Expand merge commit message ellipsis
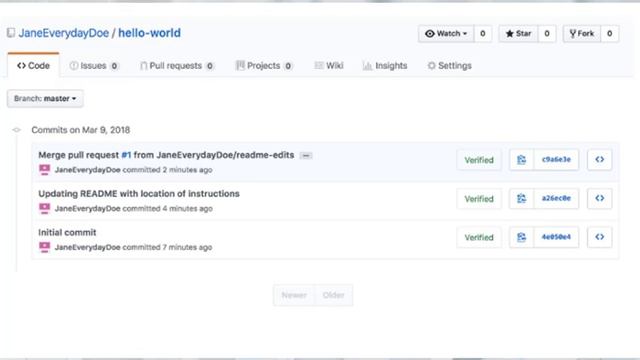 click(306, 156)
